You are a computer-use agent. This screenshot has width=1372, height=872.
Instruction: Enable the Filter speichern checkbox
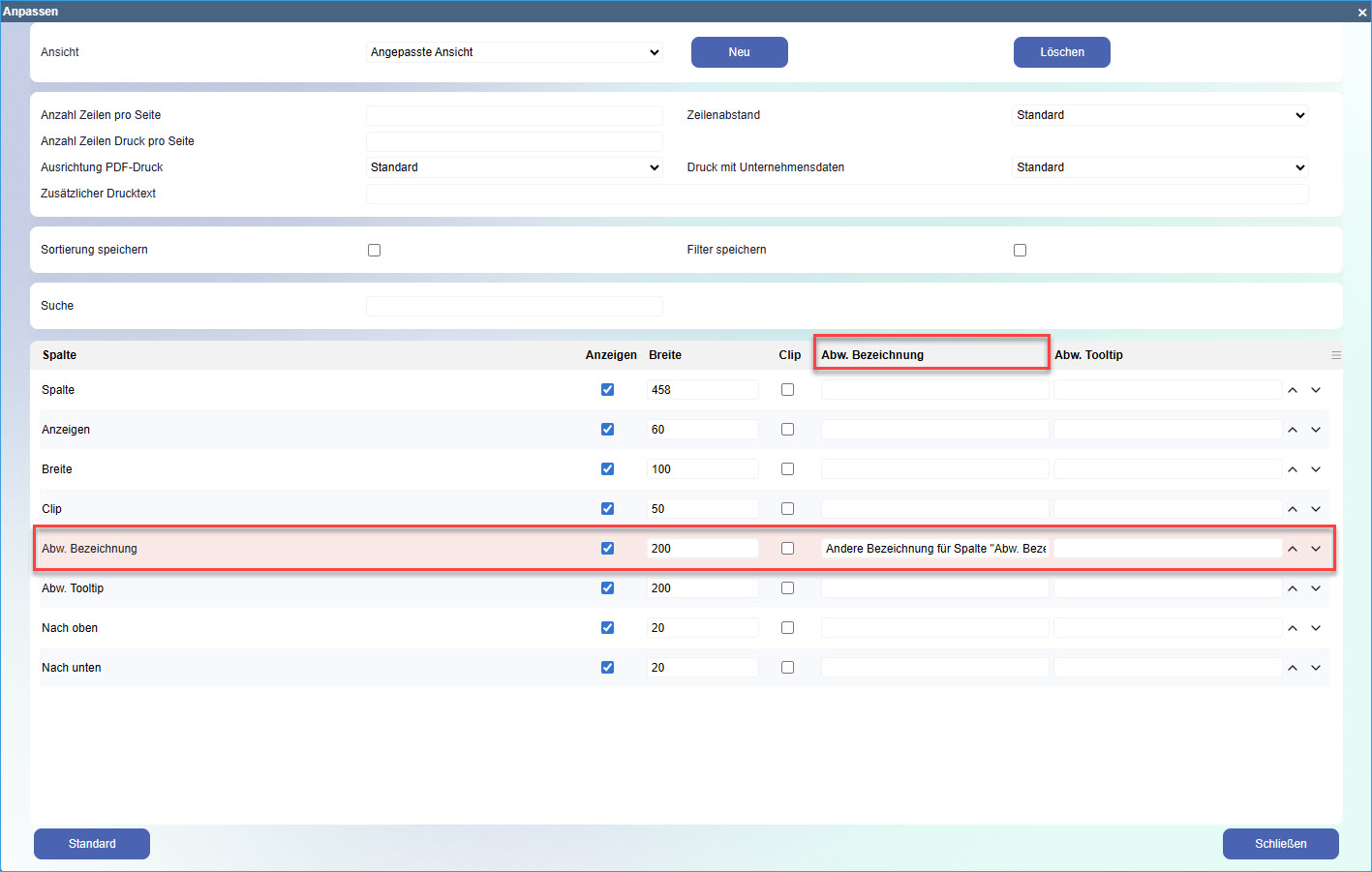pos(1020,251)
